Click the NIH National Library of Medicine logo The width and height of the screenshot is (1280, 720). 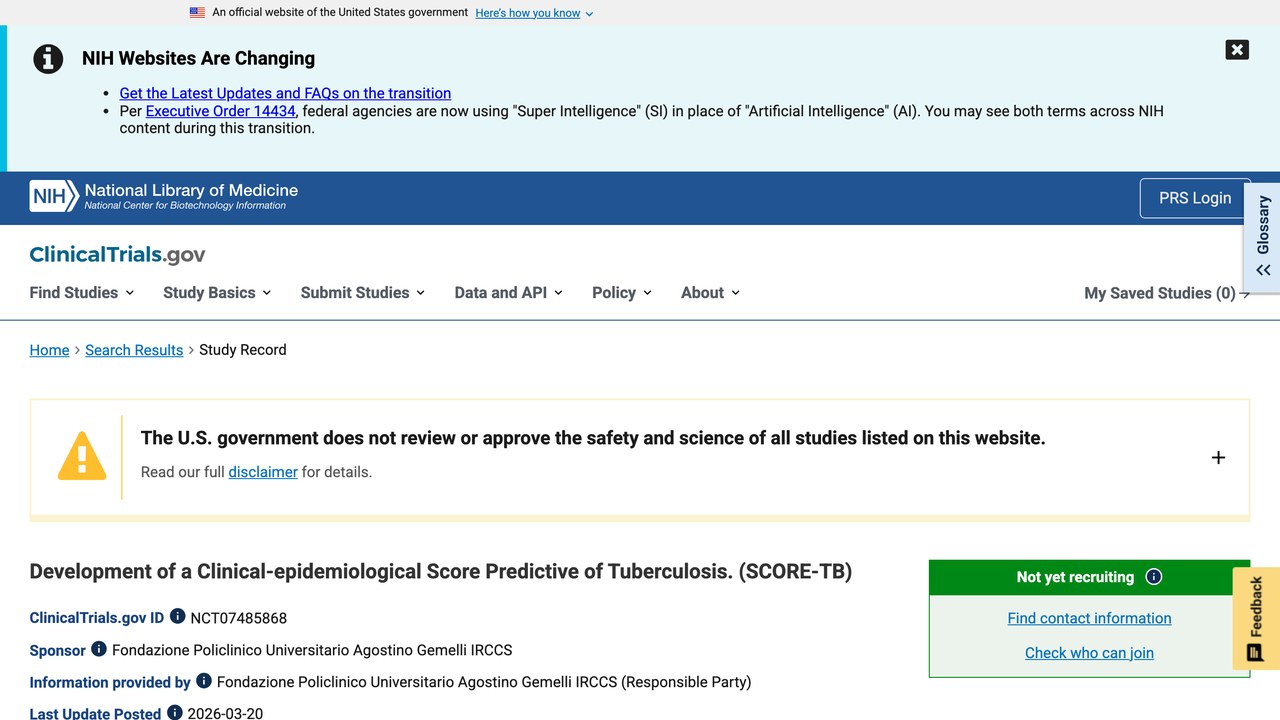point(164,196)
